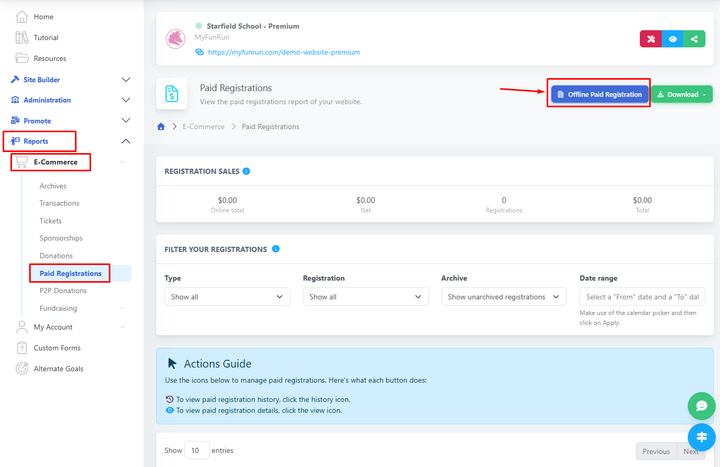Click info icon next to Filter Your Registrations
Screen dimensions: 720x467
point(275,249)
